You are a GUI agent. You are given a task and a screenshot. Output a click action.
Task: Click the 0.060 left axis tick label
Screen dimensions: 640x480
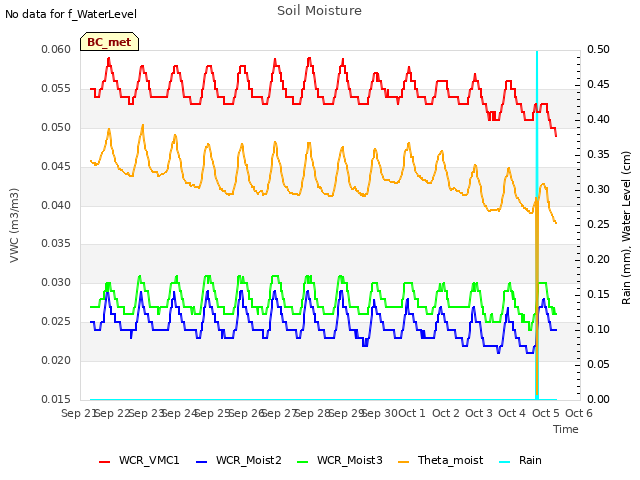[x=56, y=49]
